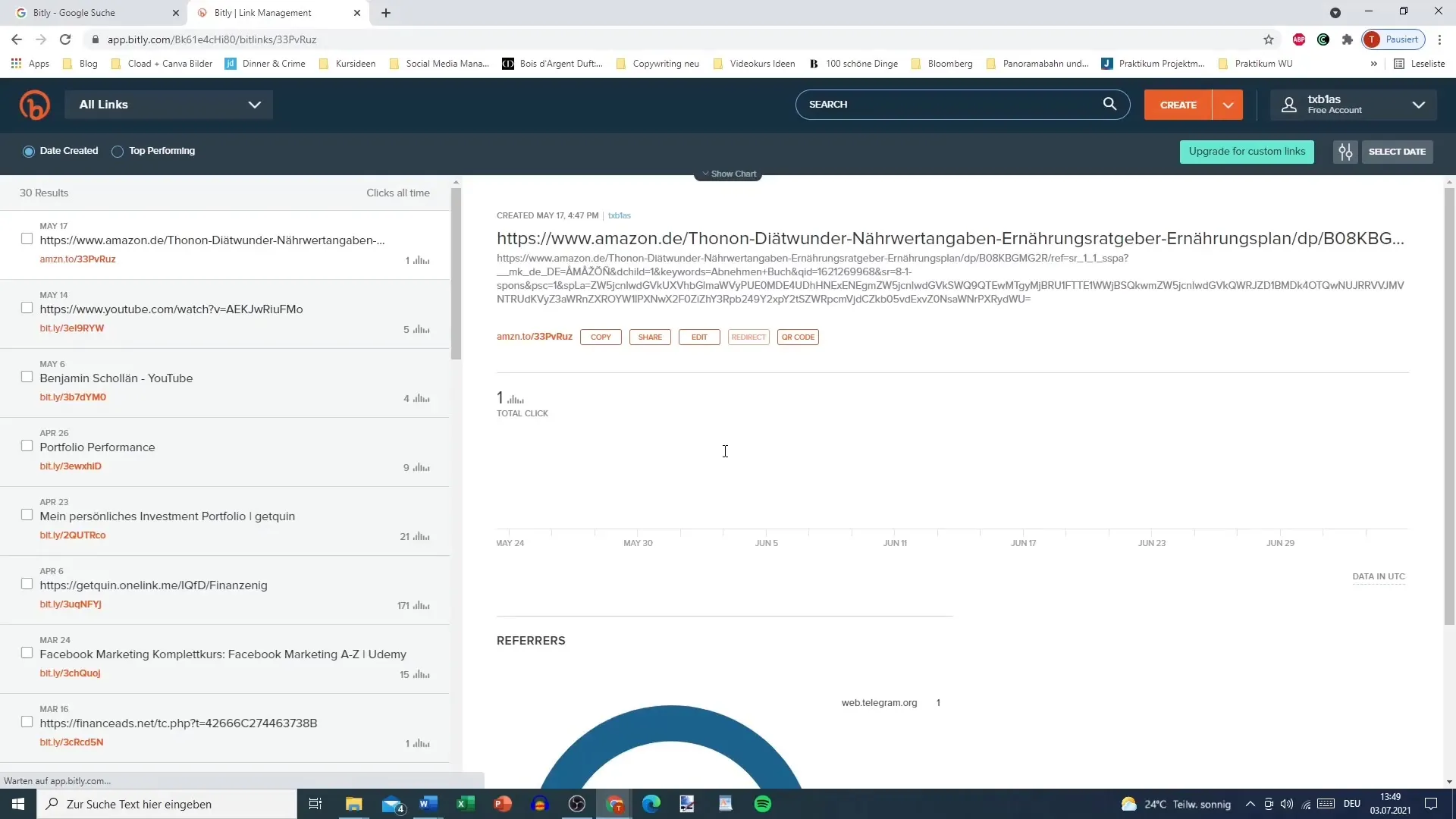This screenshot has width=1456, height=819.
Task: Select the Top Performing radio button
Action: pos(118,152)
